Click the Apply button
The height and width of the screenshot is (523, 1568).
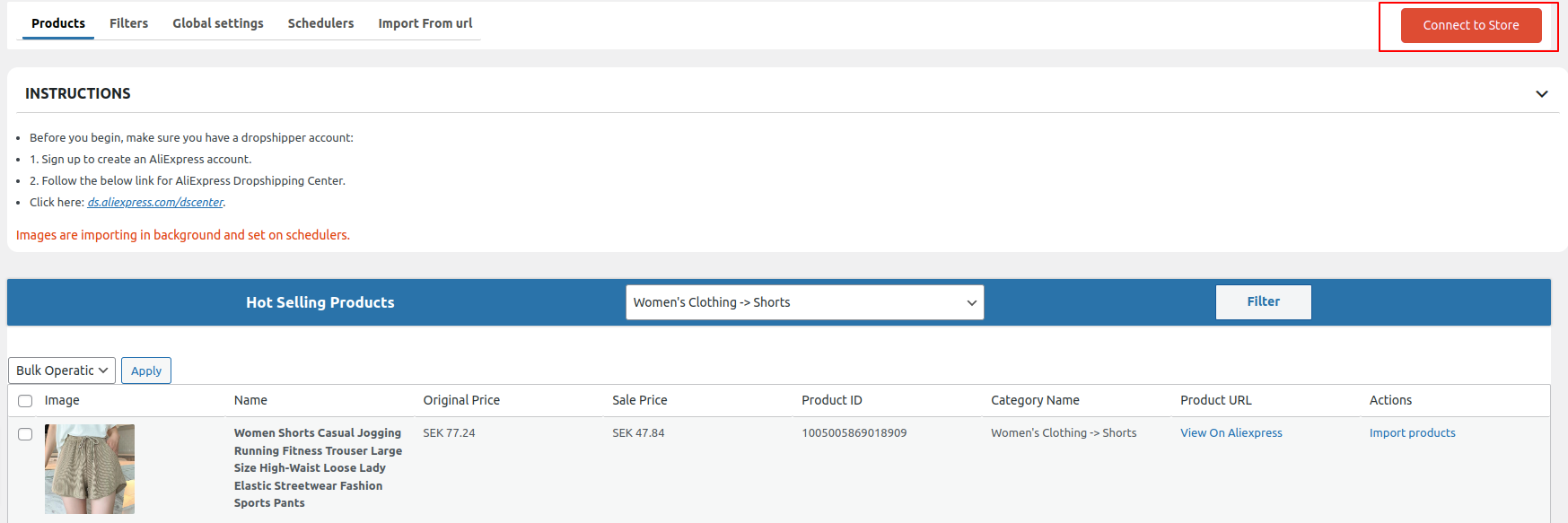(146, 370)
